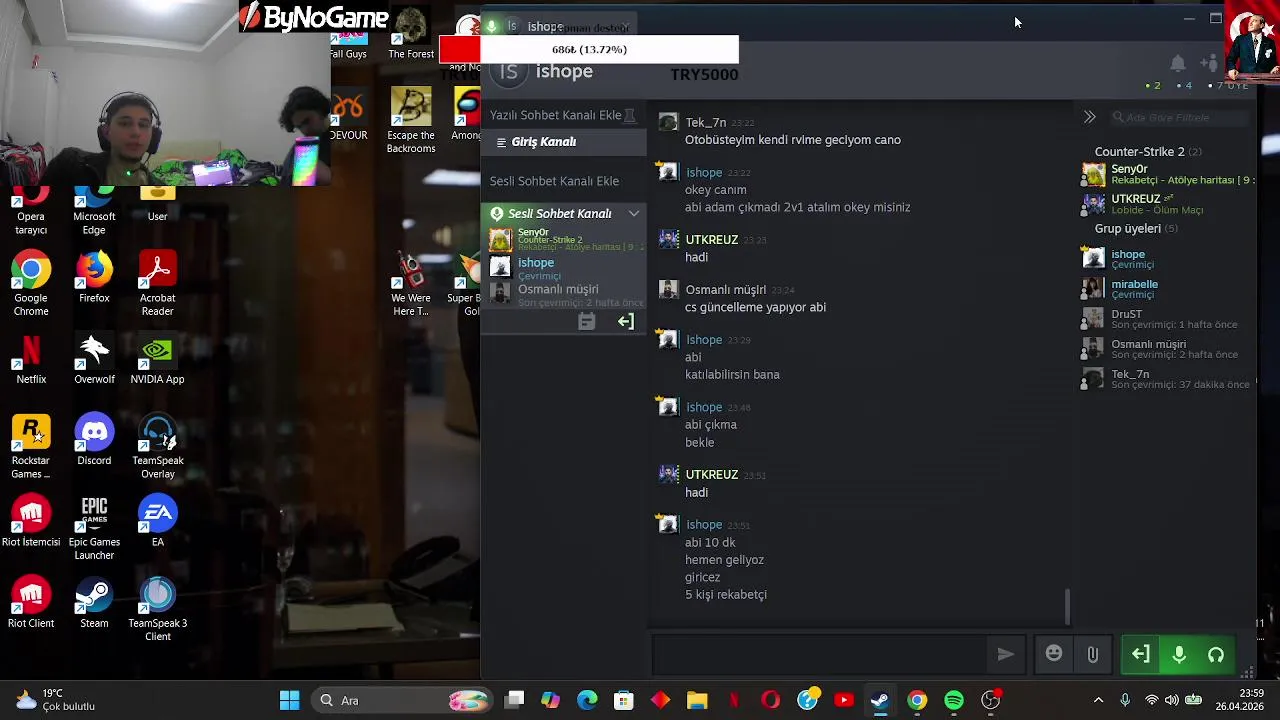Open Escape the Backrooms desktop icon
The image size is (1280, 720).
411,121
